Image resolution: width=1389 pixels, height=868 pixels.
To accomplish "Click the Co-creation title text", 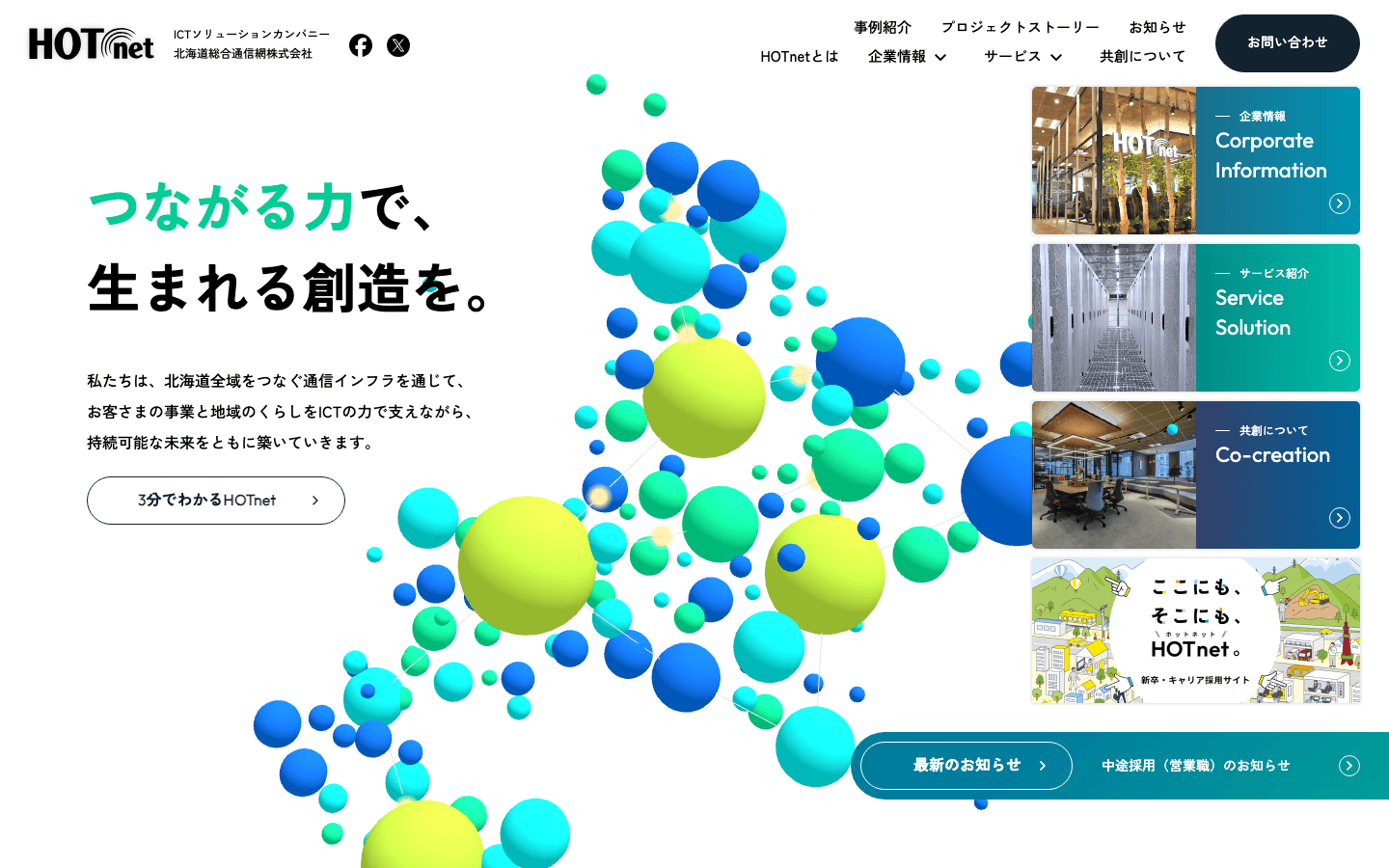I will click(x=1272, y=455).
